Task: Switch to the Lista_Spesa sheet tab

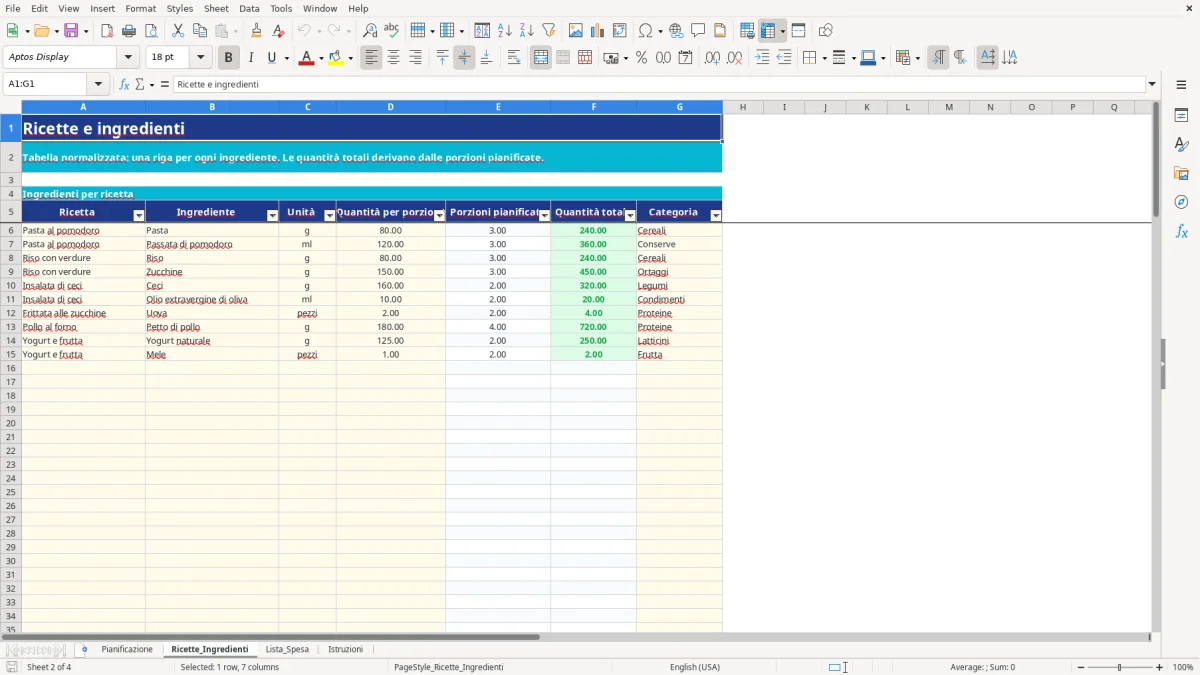Action: pyautogui.click(x=287, y=650)
